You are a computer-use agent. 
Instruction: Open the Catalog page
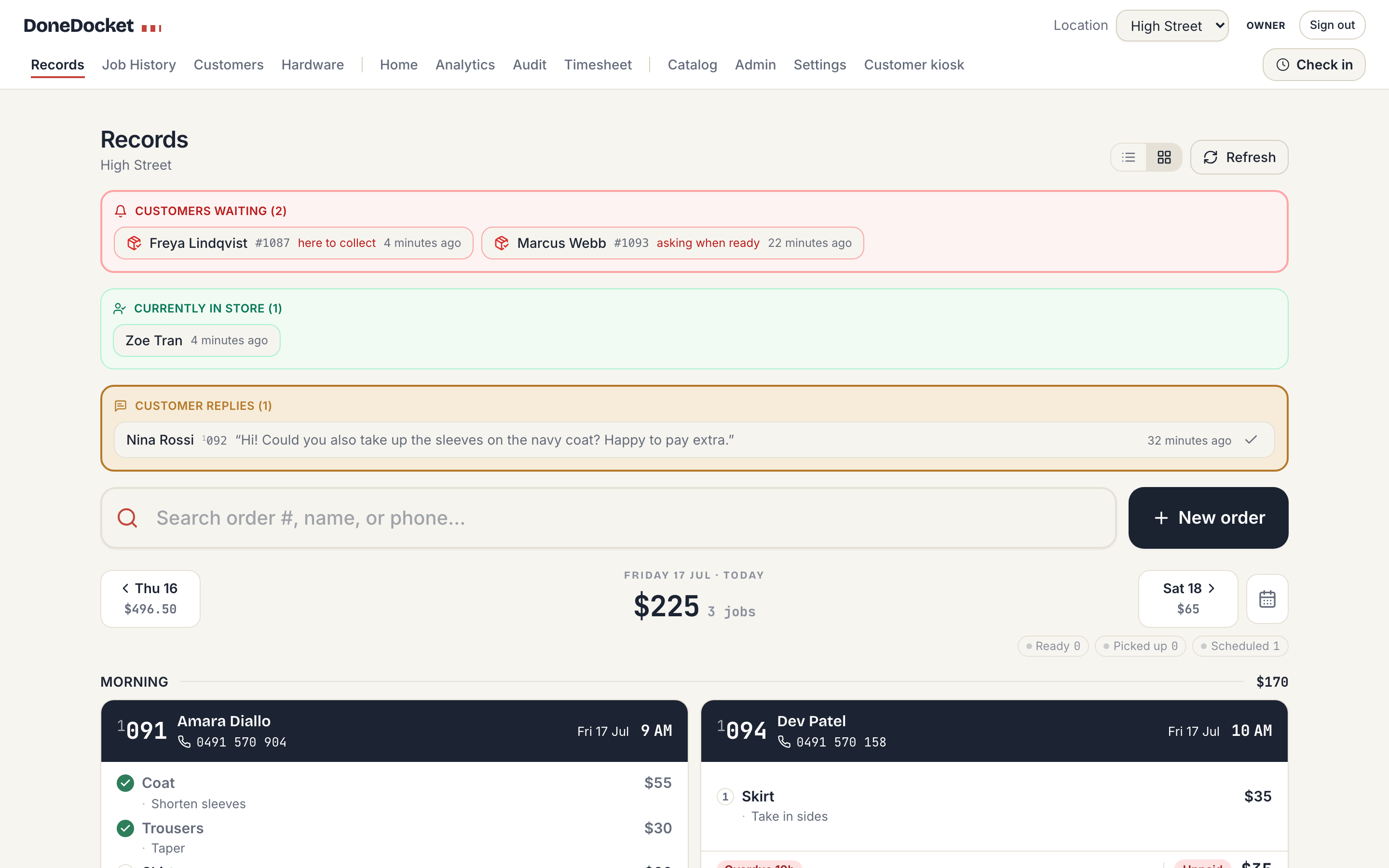point(692,65)
